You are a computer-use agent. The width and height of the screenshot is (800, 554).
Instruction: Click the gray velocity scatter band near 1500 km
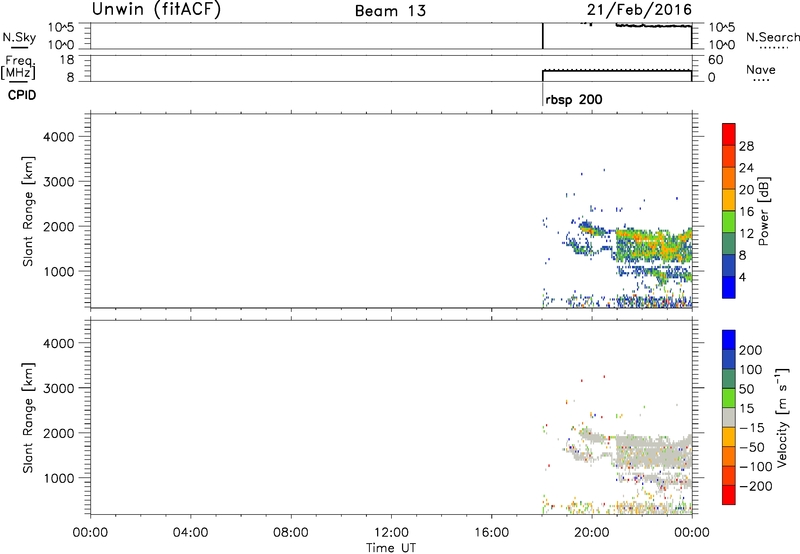click(x=656, y=453)
